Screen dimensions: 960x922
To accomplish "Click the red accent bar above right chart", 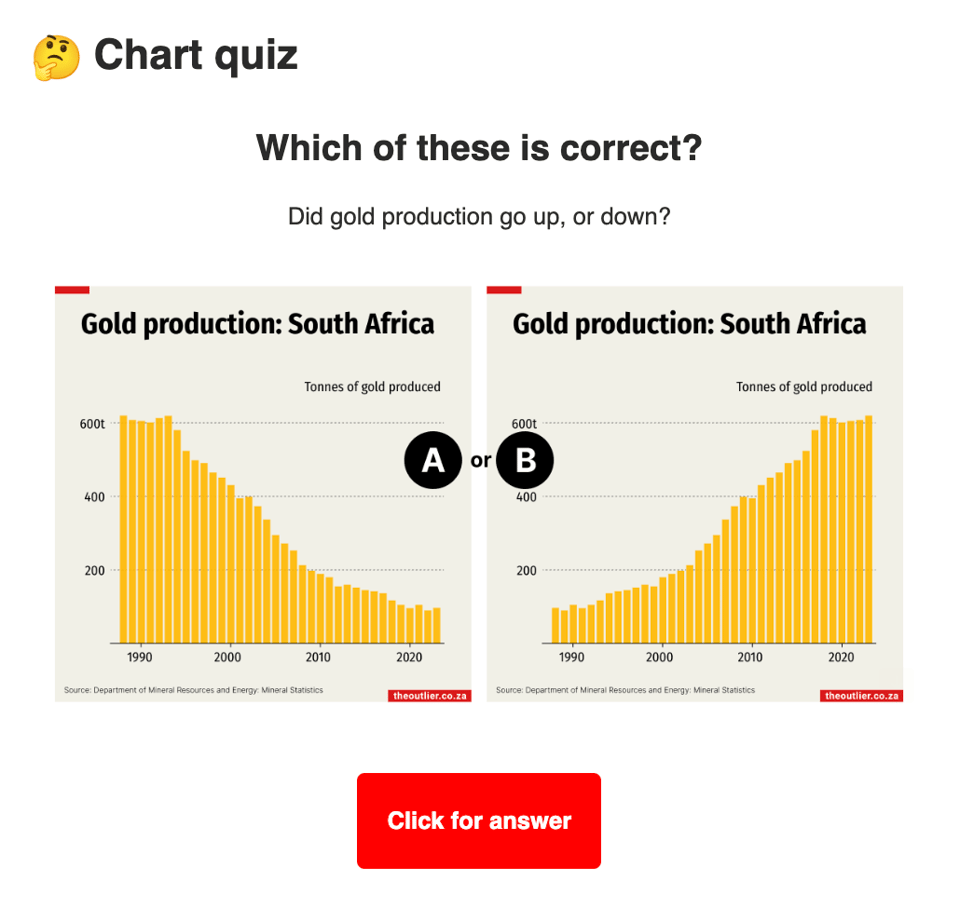I will point(504,290).
